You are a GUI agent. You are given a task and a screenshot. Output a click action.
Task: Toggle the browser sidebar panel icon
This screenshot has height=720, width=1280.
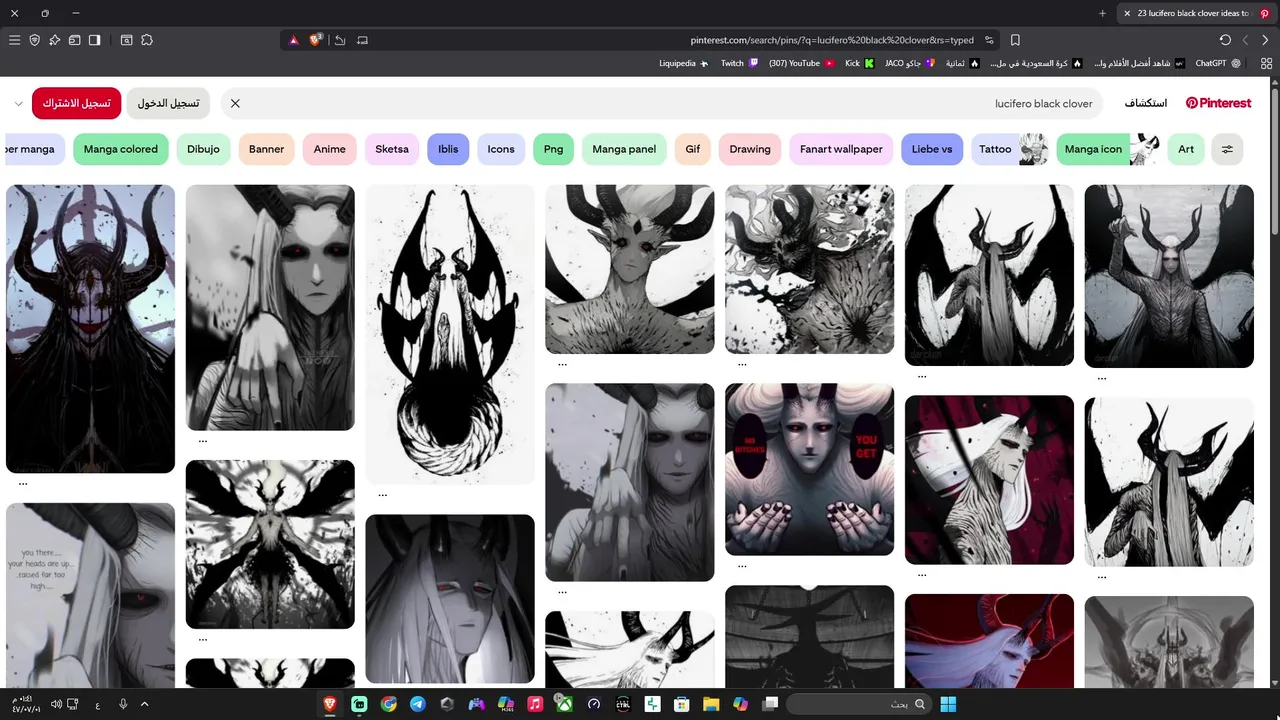pos(94,40)
